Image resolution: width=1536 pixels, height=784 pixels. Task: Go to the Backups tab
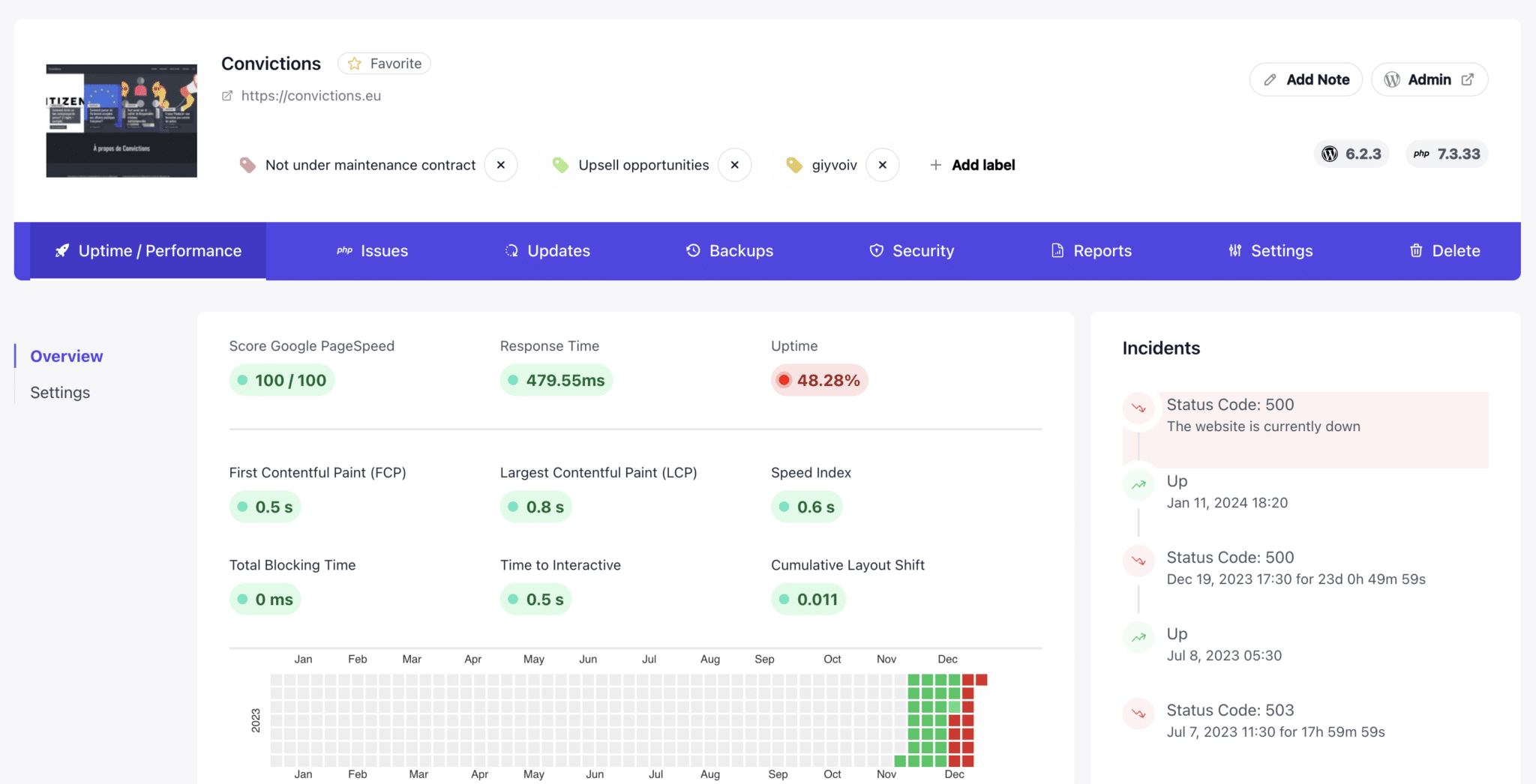coord(730,251)
